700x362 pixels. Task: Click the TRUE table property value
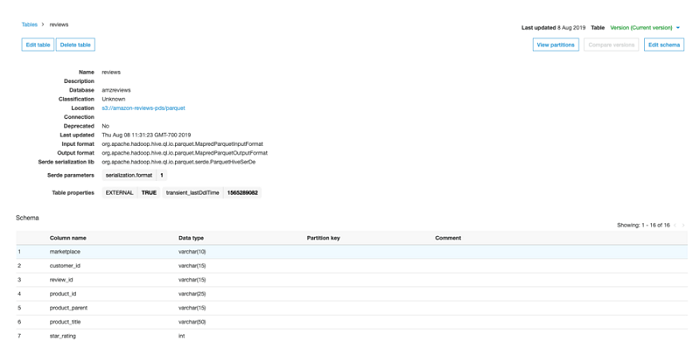click(x=149, y=193)
